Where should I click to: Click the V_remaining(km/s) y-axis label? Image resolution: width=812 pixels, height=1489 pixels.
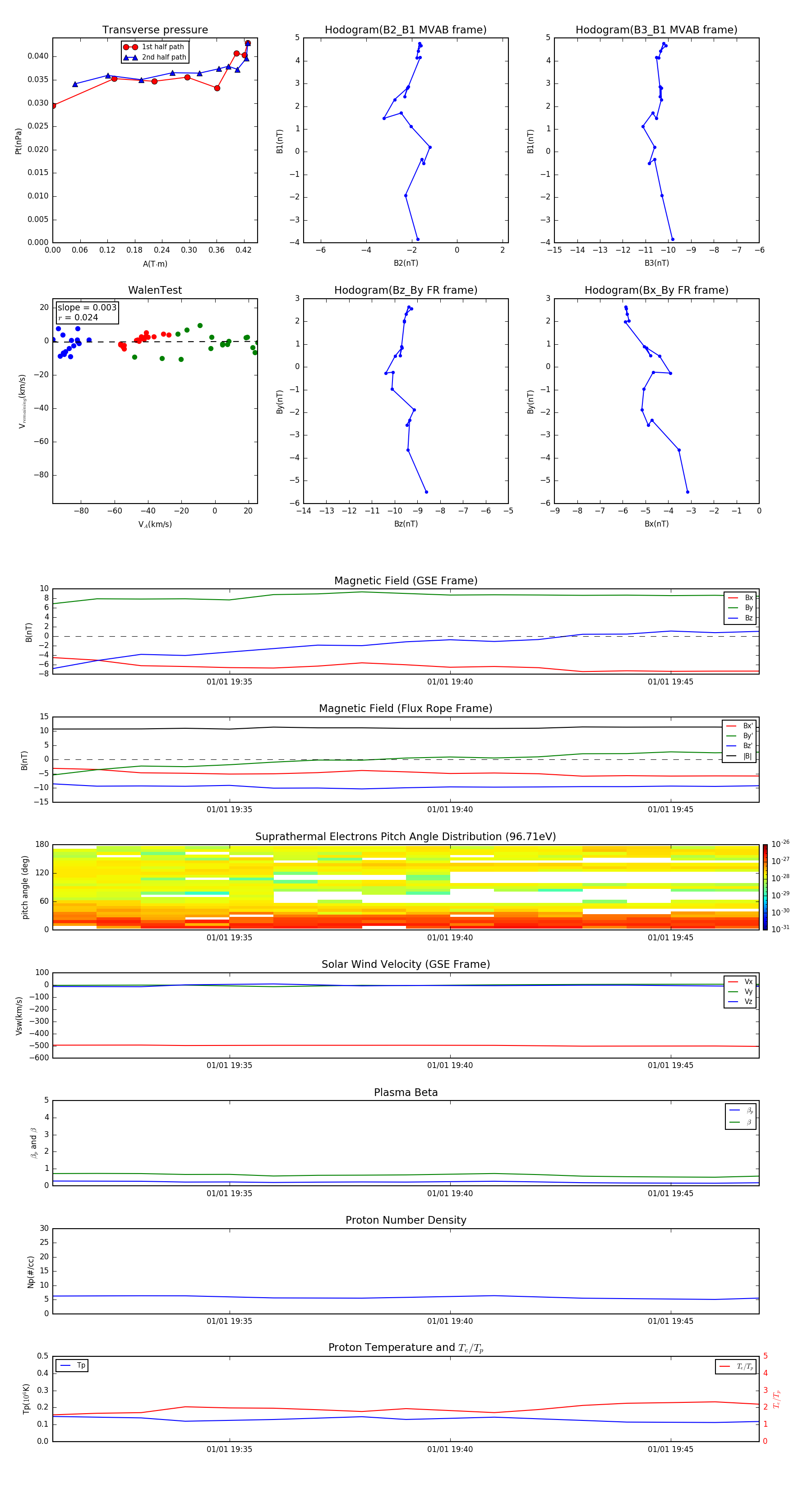pyautogui.click(x=22, y=401)
